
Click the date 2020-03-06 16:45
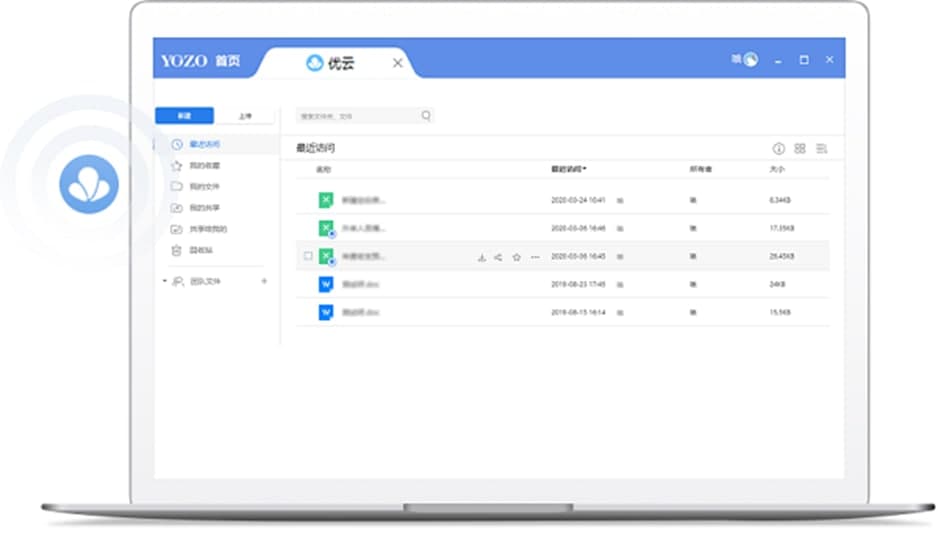click(x=578, y=256)
